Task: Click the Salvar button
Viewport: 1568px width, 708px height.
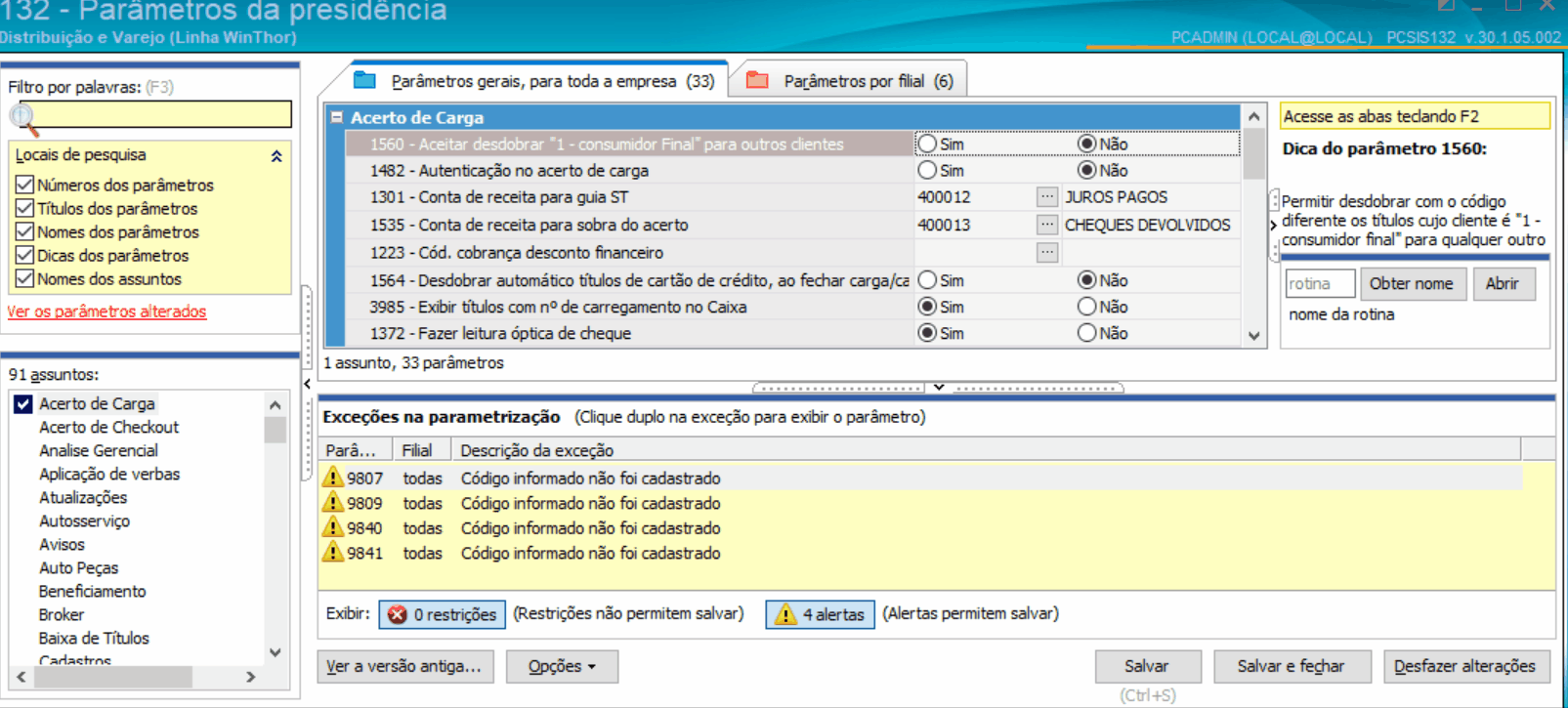Action: tap(1147, 666)
